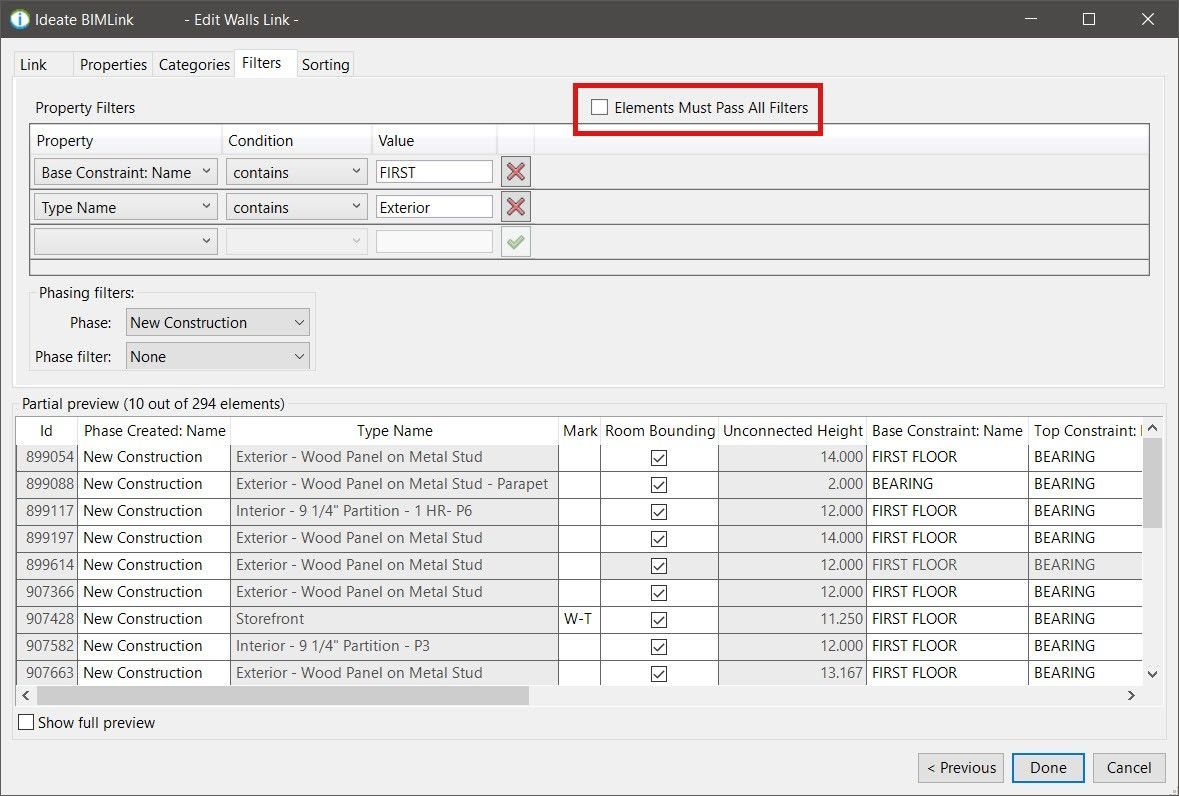Select Id cell 907663
Screen dimensions: 1179x796
coord(47,673)
